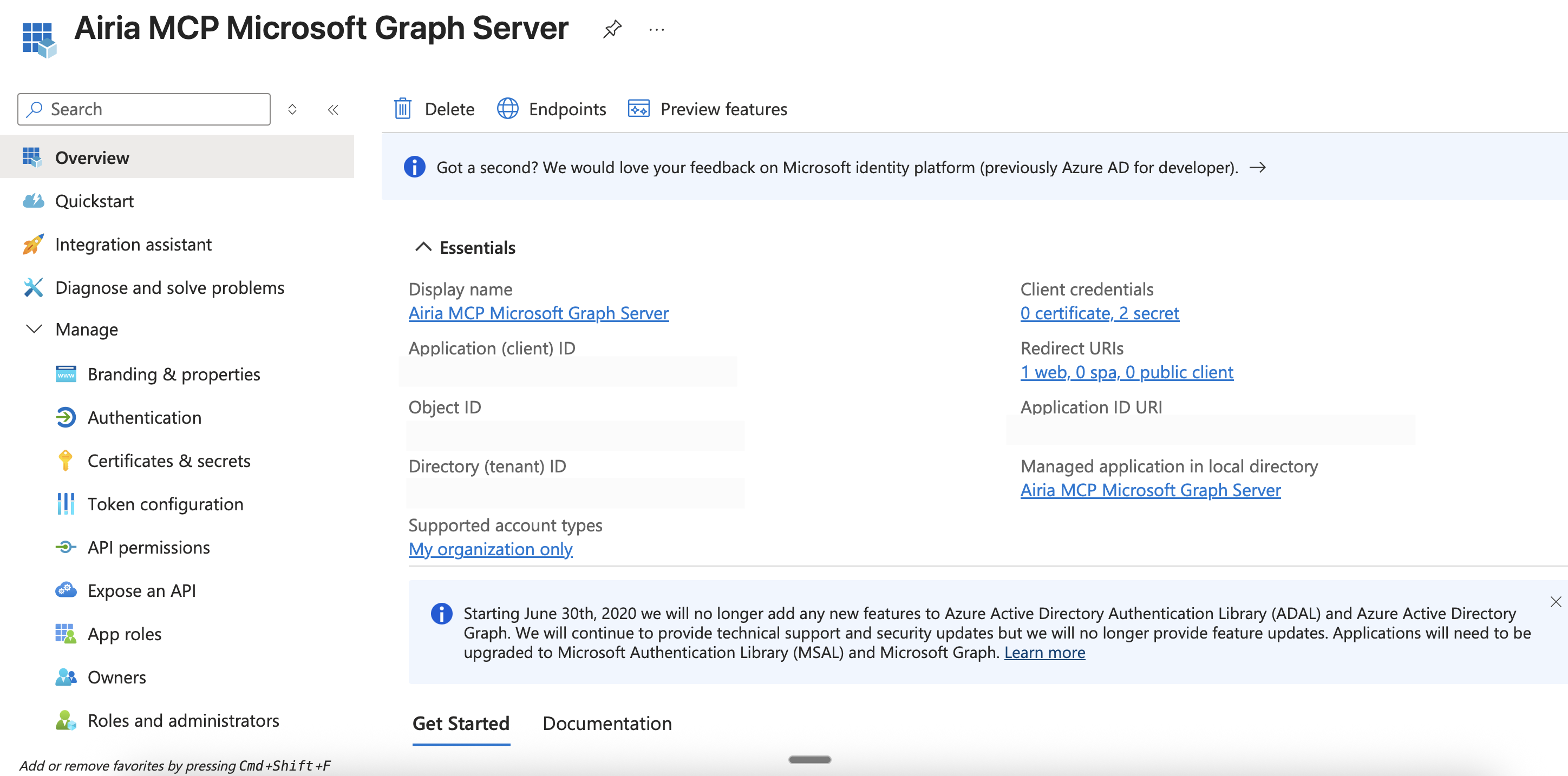
Task: Open the Authentication menu item
Action: [144, 417]
